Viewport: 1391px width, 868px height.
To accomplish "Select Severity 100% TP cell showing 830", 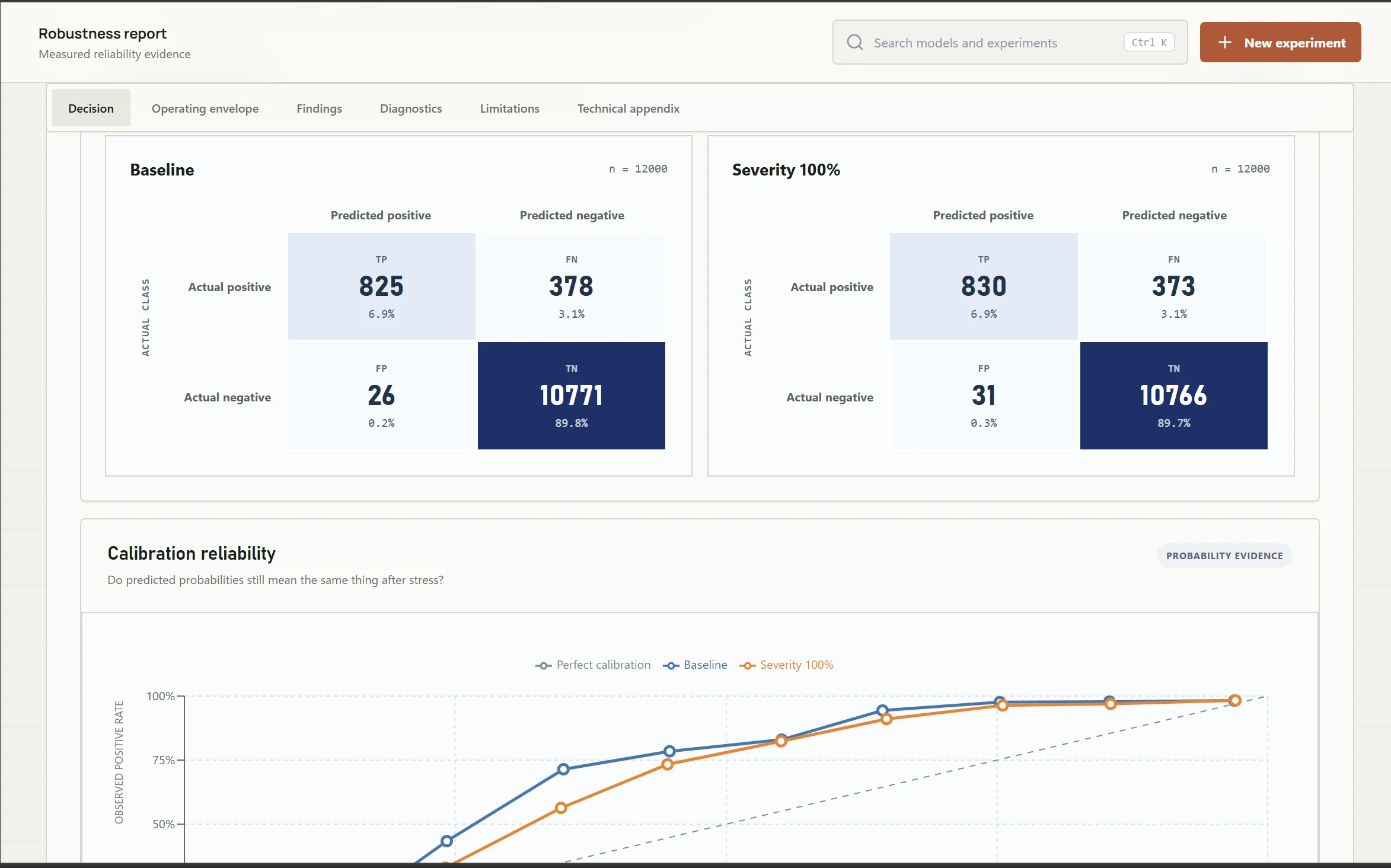I will 984,286.
